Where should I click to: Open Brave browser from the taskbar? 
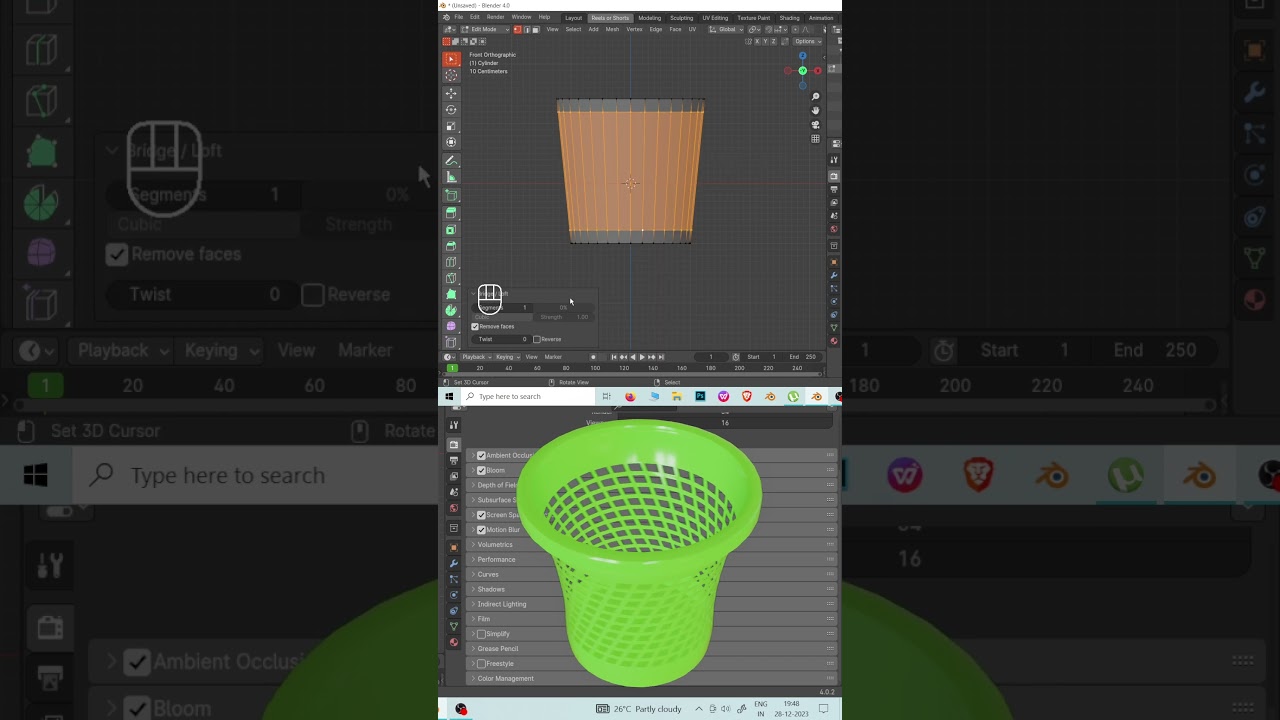(x=746, y=397)
